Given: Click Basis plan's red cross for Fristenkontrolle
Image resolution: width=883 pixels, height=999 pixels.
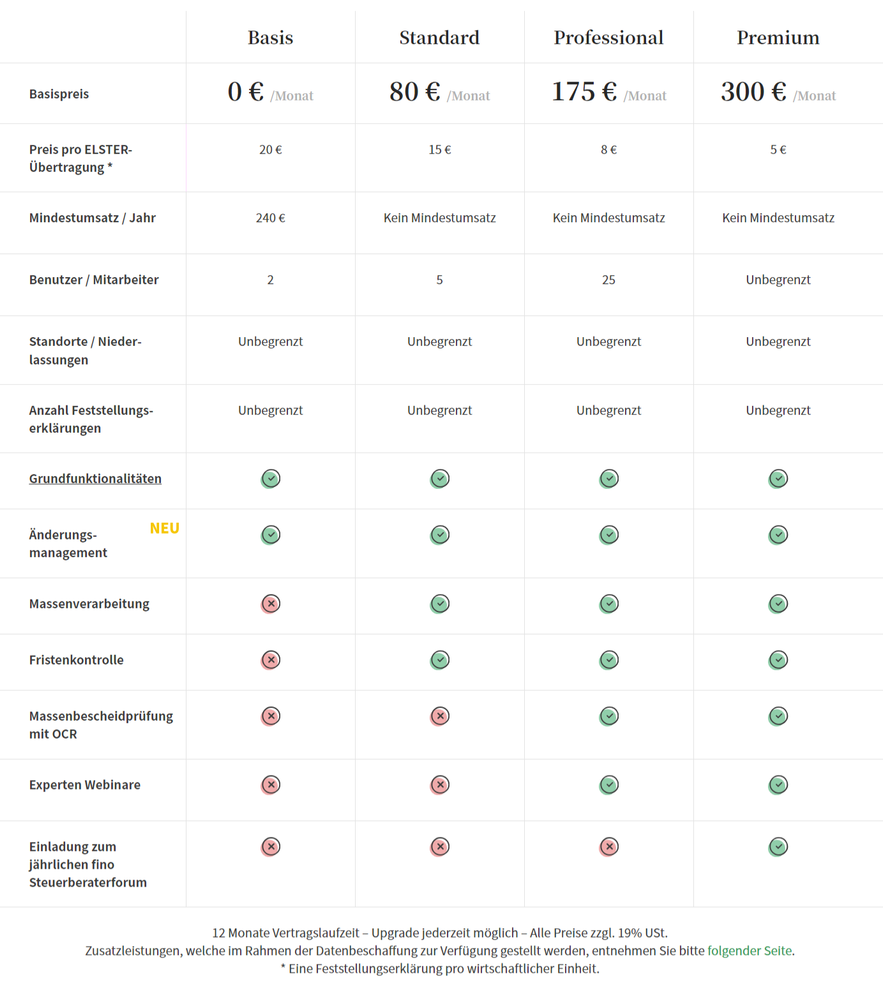Looking at the screenshot, I should 271,659.
